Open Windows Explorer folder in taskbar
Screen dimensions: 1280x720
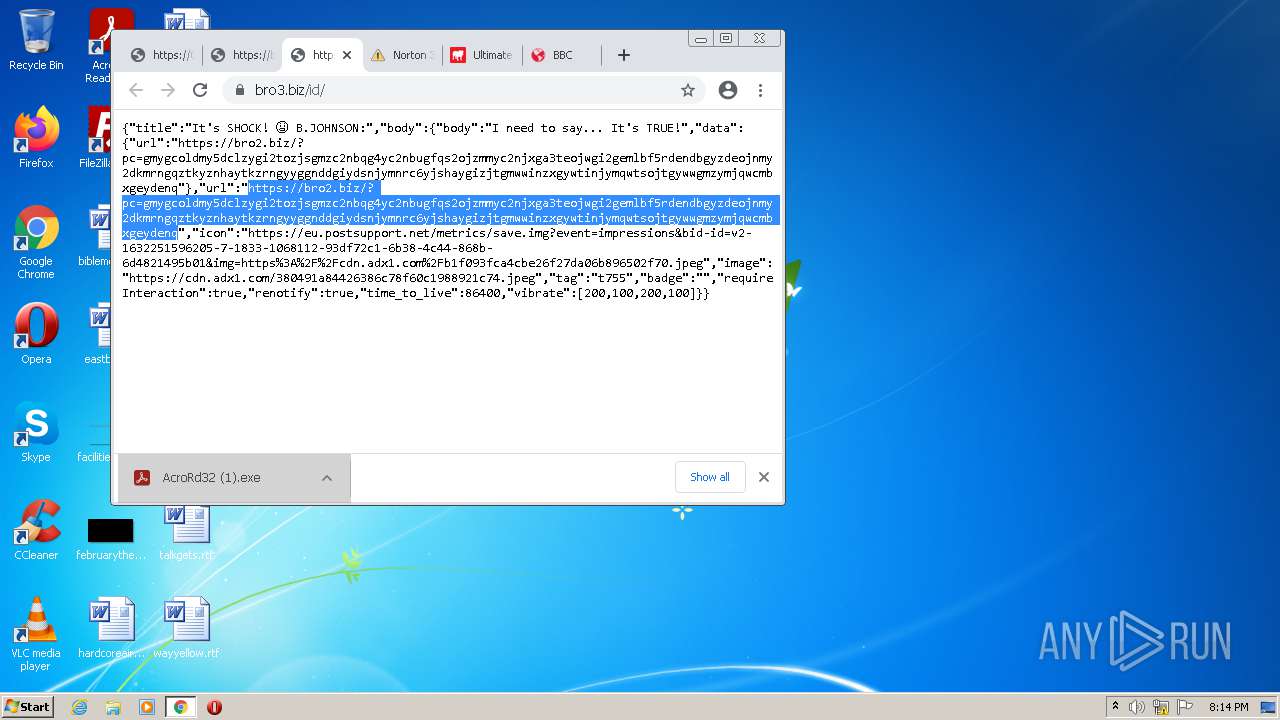(x=113, y=707)
